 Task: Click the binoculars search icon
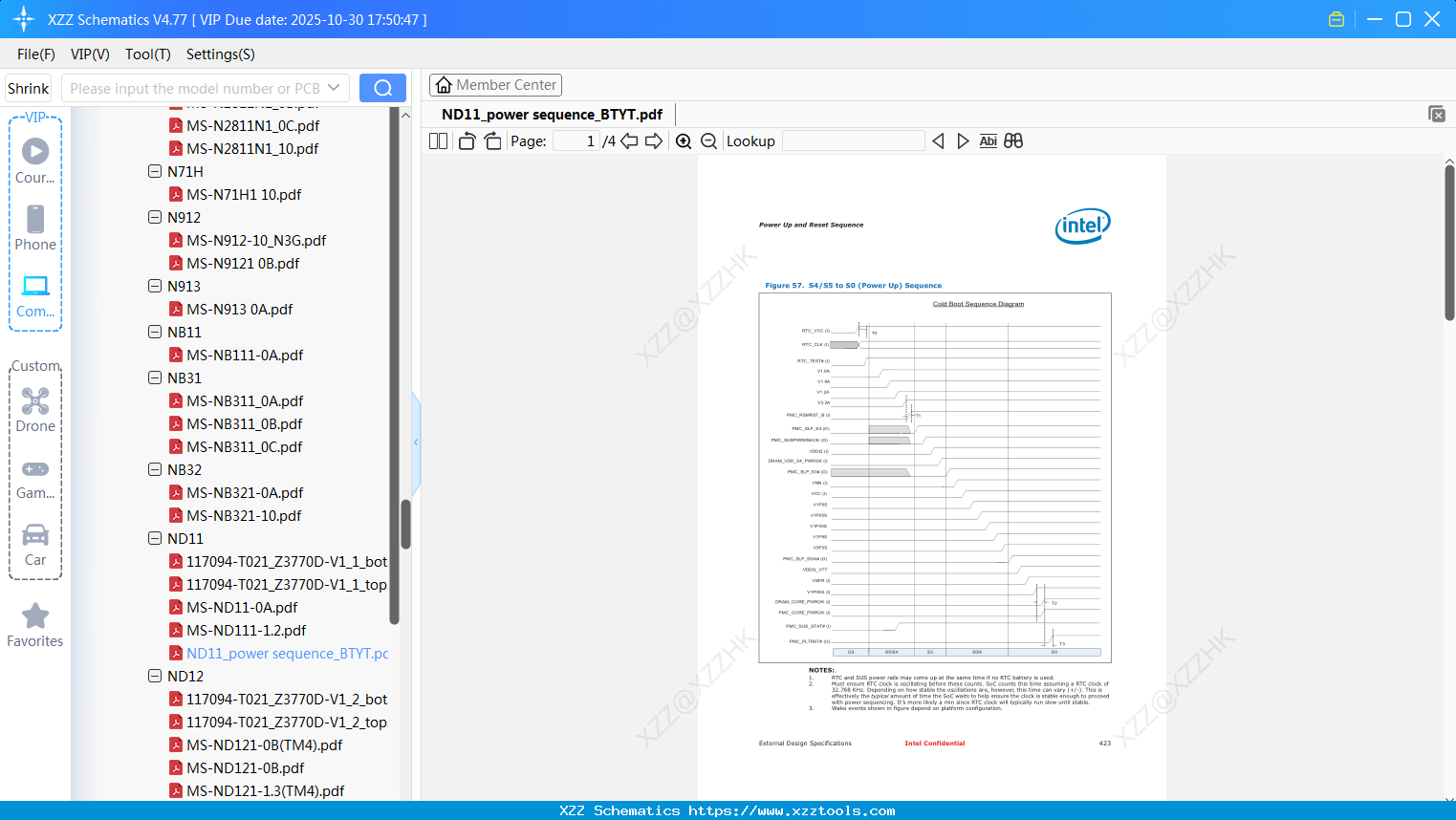(x=1013, y=141)
